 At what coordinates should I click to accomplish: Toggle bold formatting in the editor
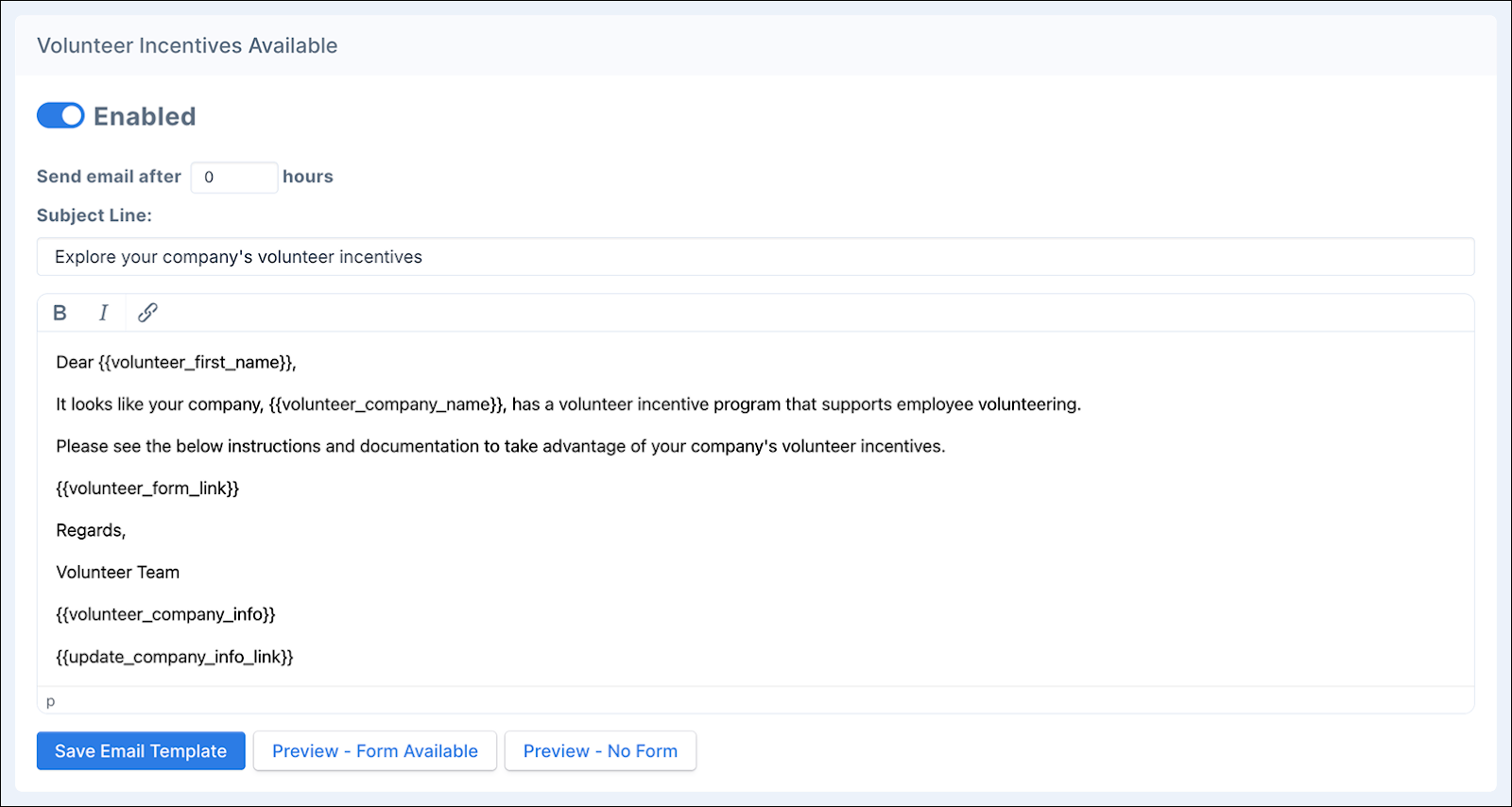tap(60, 313)
